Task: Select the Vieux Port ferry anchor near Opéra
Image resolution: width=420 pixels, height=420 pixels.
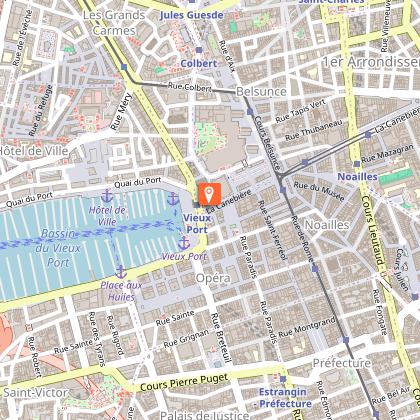Action: click(x=184, y=244)
